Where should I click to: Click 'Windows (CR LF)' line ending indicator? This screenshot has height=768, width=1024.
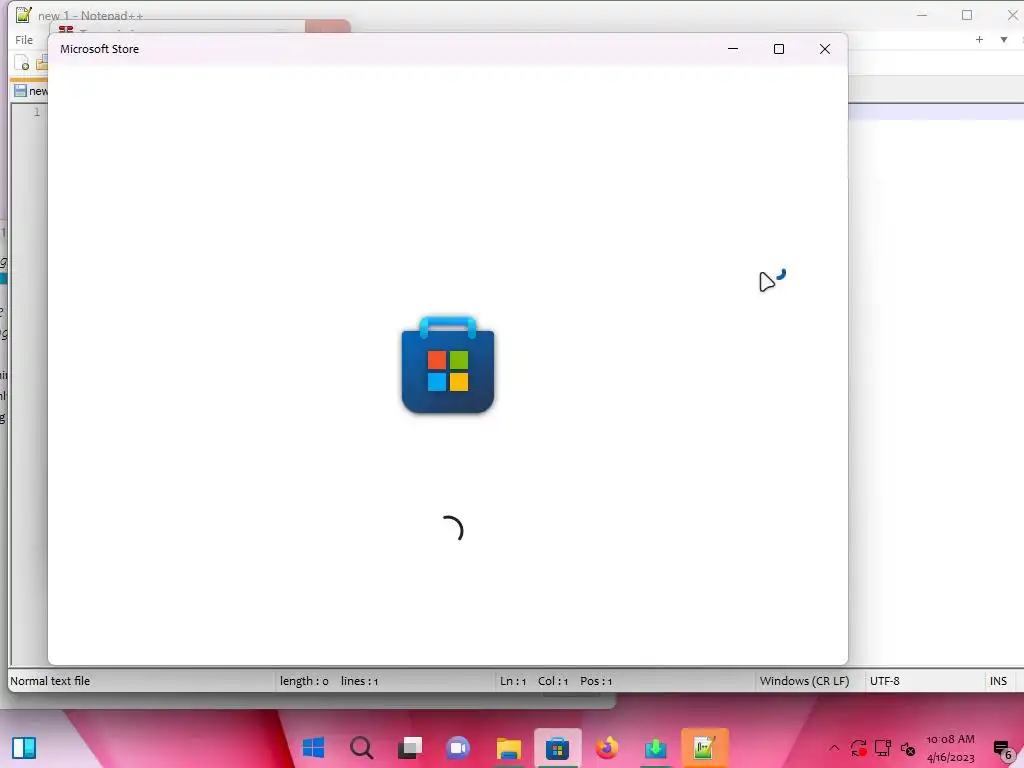click(804, 680)
